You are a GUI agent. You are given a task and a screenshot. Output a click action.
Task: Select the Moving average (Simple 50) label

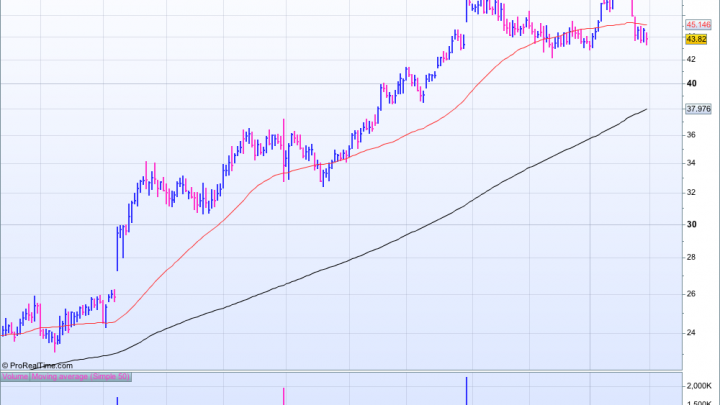coord(80,377)
